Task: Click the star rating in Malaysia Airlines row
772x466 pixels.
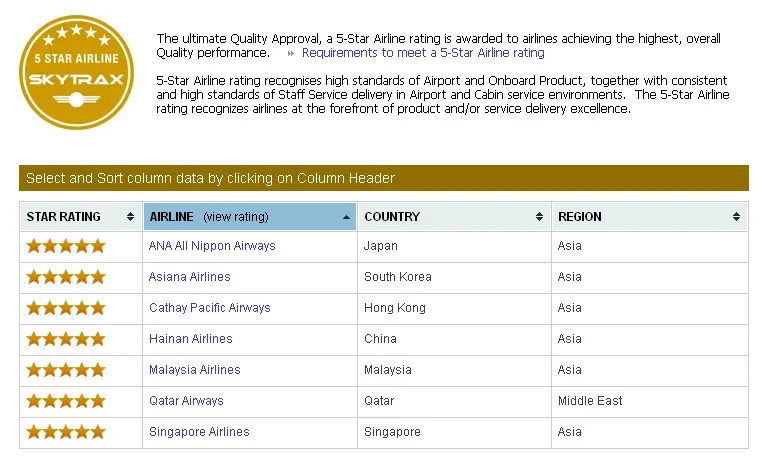Action: coord(66,370)
